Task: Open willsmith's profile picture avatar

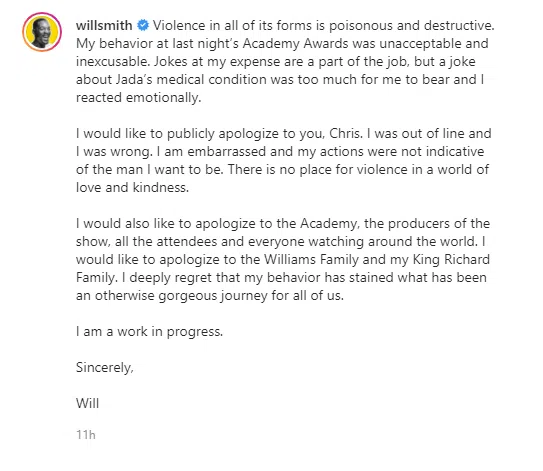Action: (42, 32)
